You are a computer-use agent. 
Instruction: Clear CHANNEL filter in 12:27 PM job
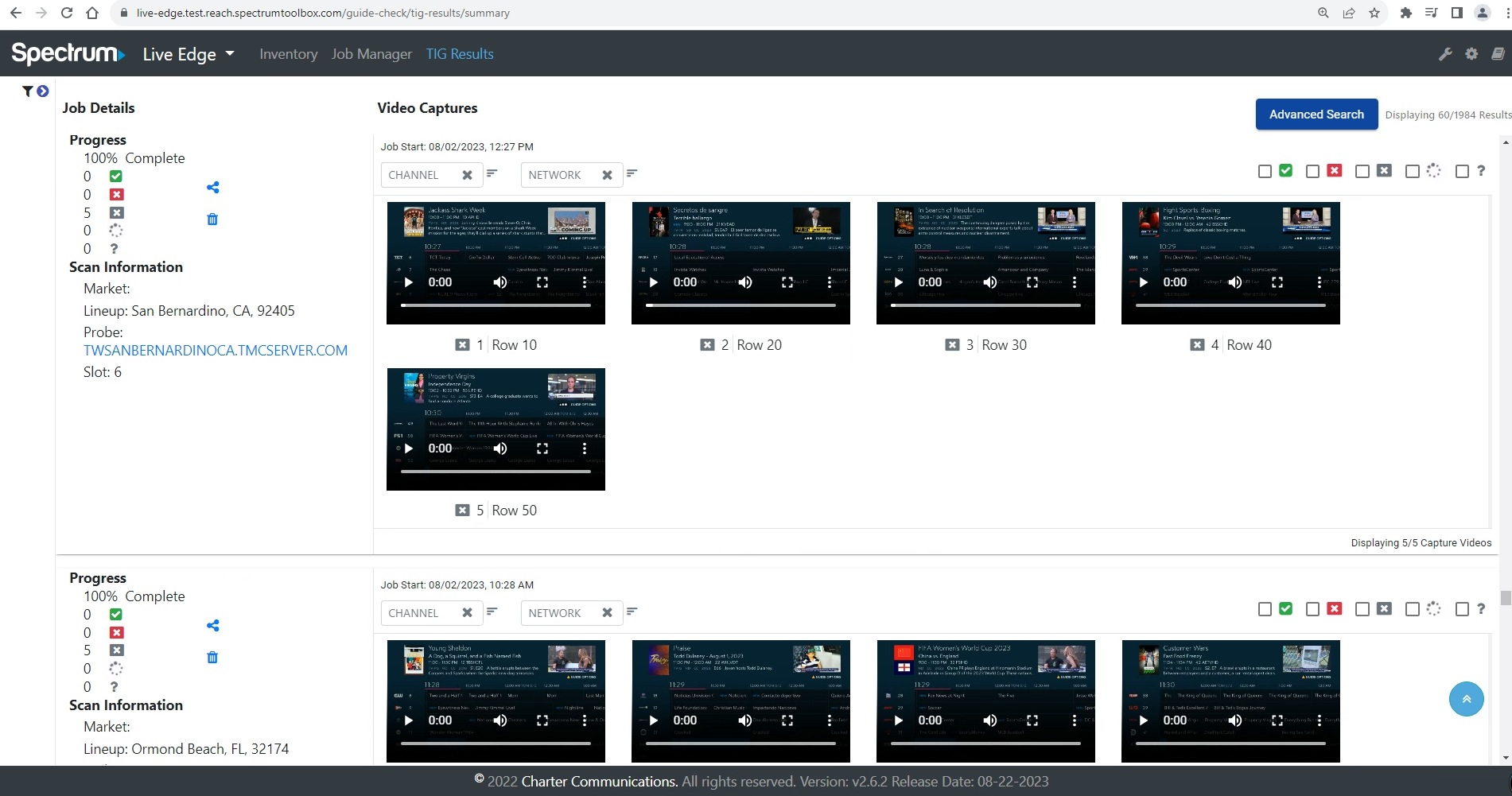click(x=468, y=175)
